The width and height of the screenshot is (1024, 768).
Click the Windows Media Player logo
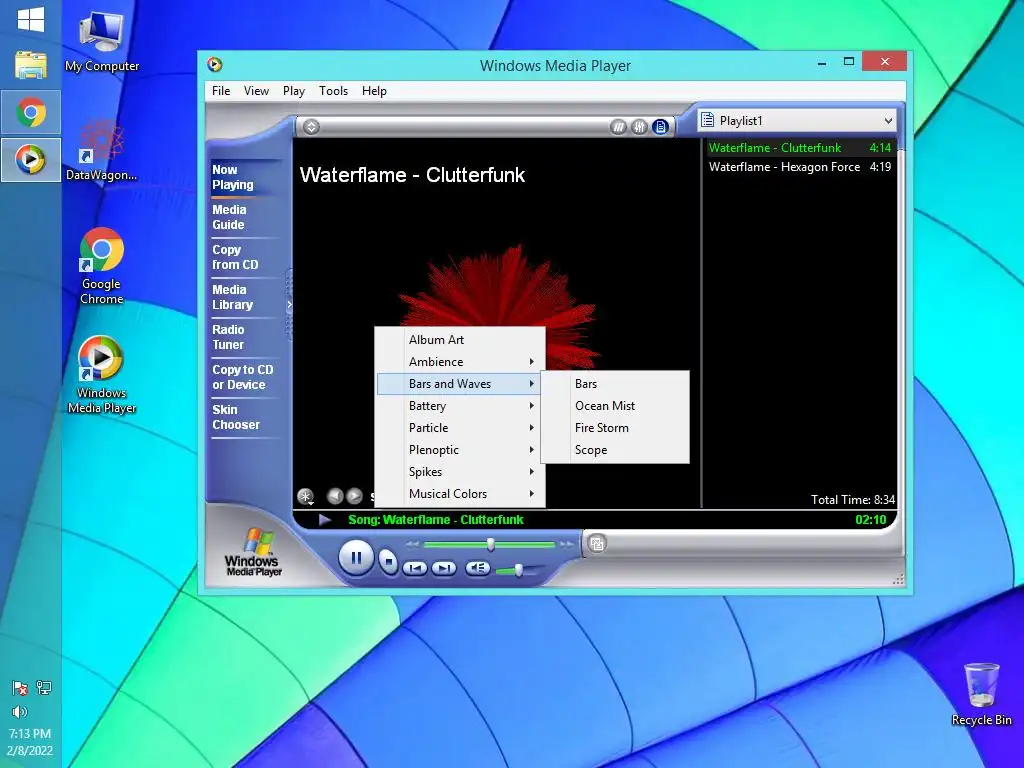(x=253, y=552)
